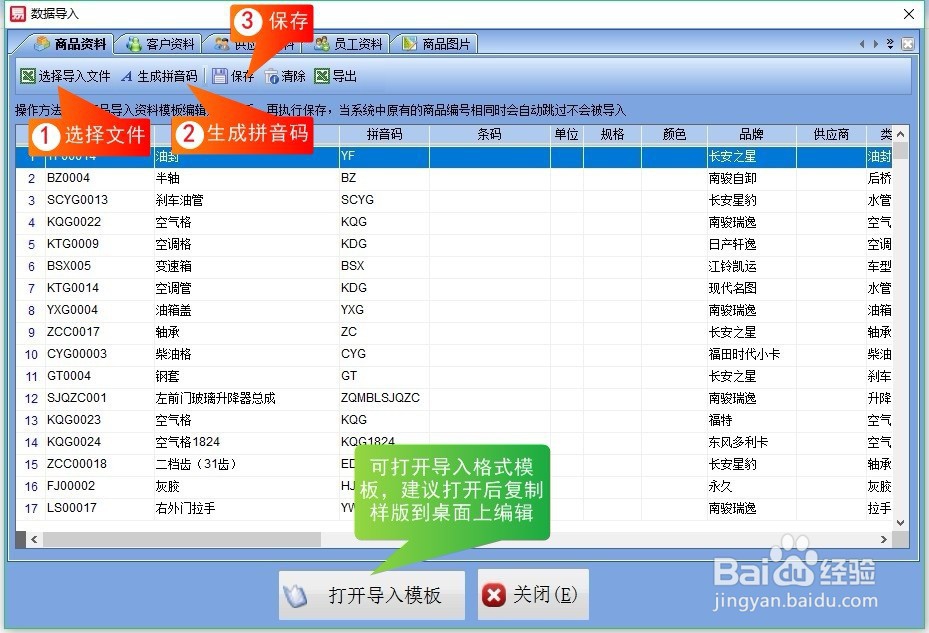This screenshot has height=633, width=929.
Task: Click the 南骏自卸 brand cell
Action: tap(751, 178)
